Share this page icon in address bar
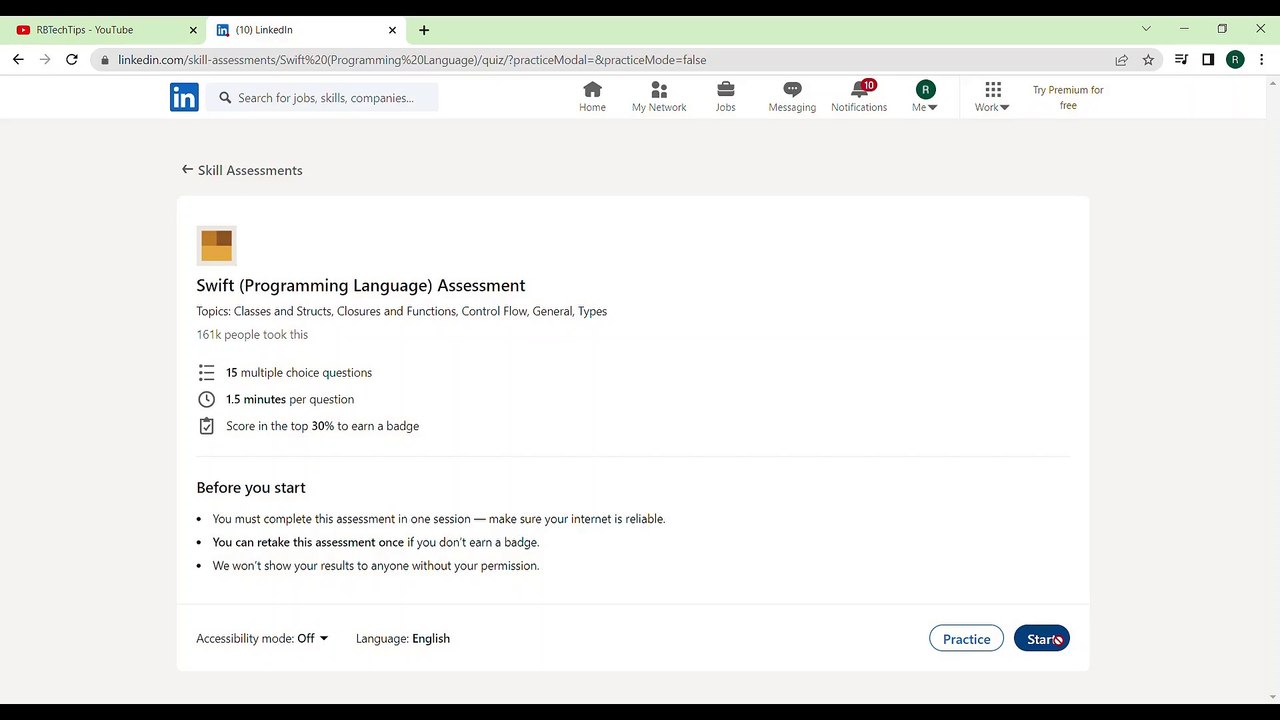Image resolution: width=1280 pixels, height=720 pixels. [x=1121, y=60]
